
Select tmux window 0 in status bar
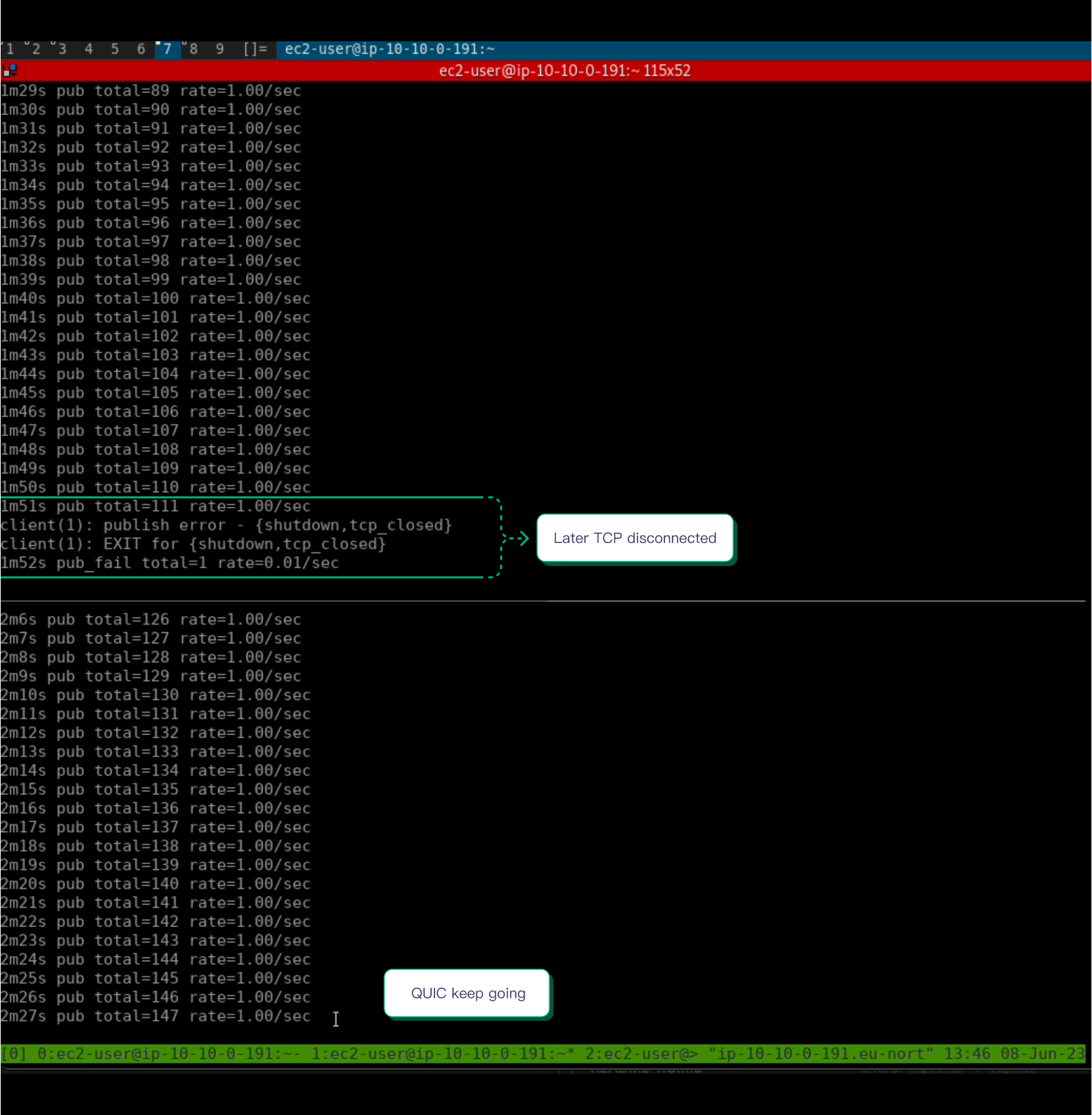pyautogui.click(x=165, y=1054)
